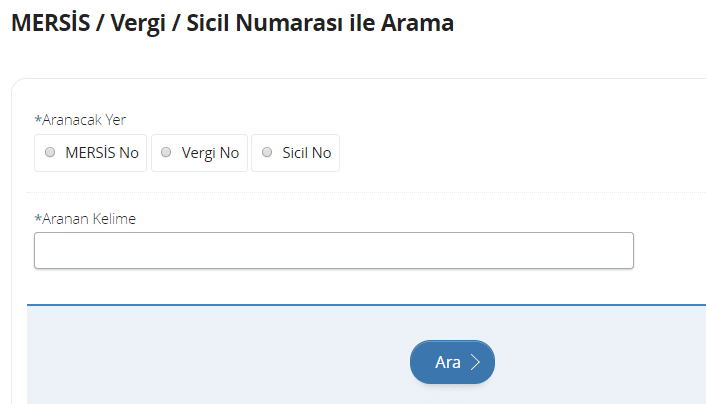Image resolution: width=706 pixels, height=404 pixels.
Task: Click the asterisk before "Aranan Kelime"
Action: (x=38, y=217)
